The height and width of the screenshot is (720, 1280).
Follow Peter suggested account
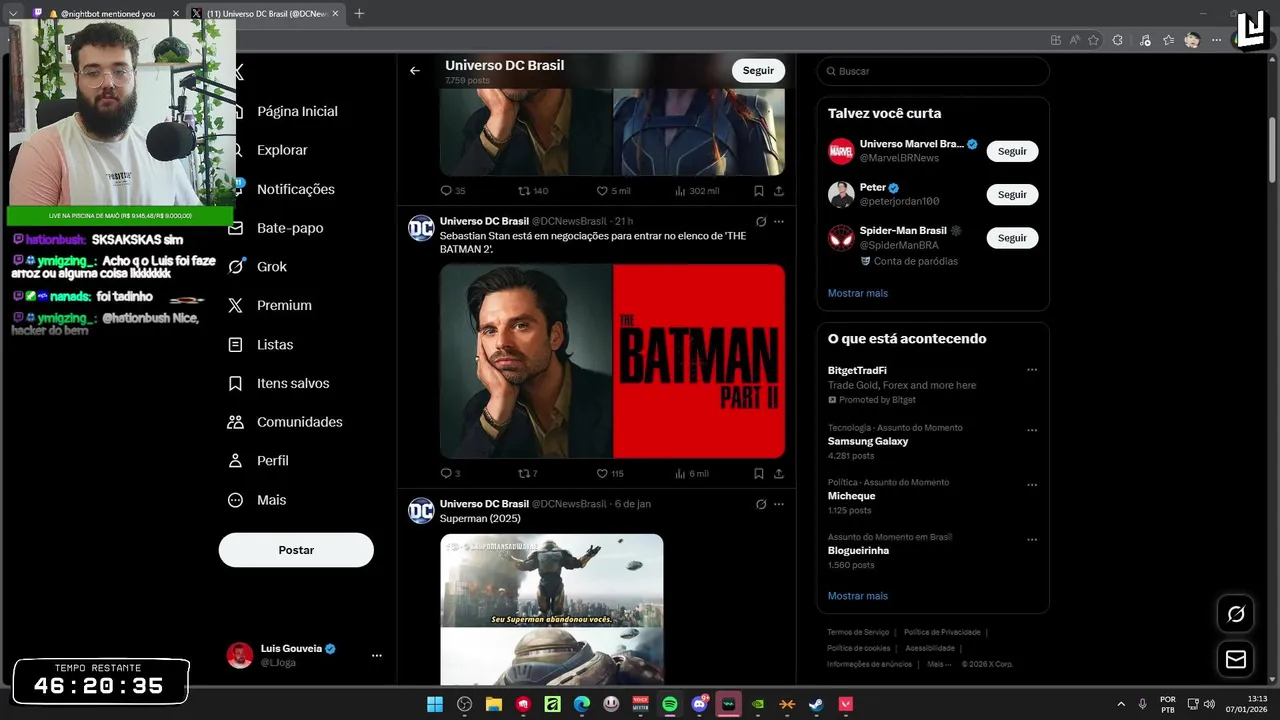click(x=1012, y=195)
